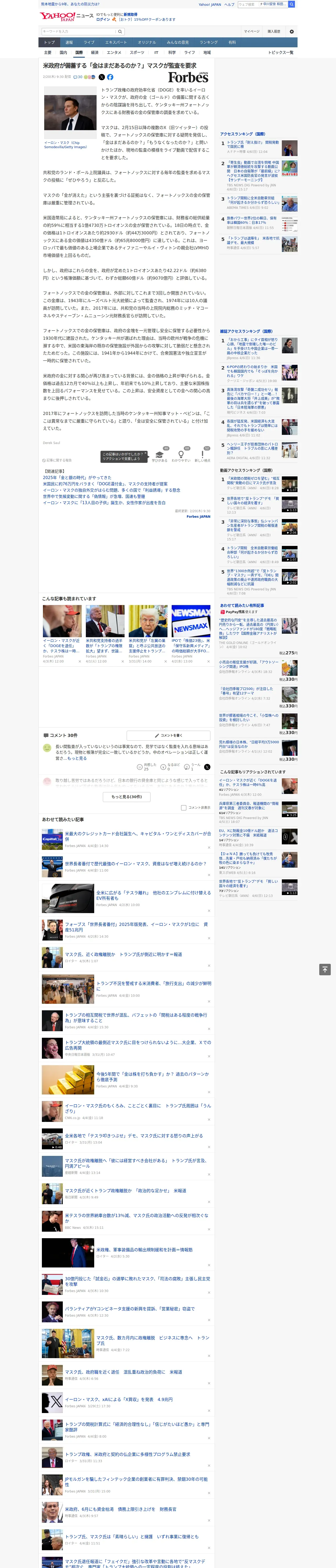Open the ライブ tab in the dark navigation bar
The height and width of the screenshot is (1568, 336).
pyautogui.click(x=89, y=43)
